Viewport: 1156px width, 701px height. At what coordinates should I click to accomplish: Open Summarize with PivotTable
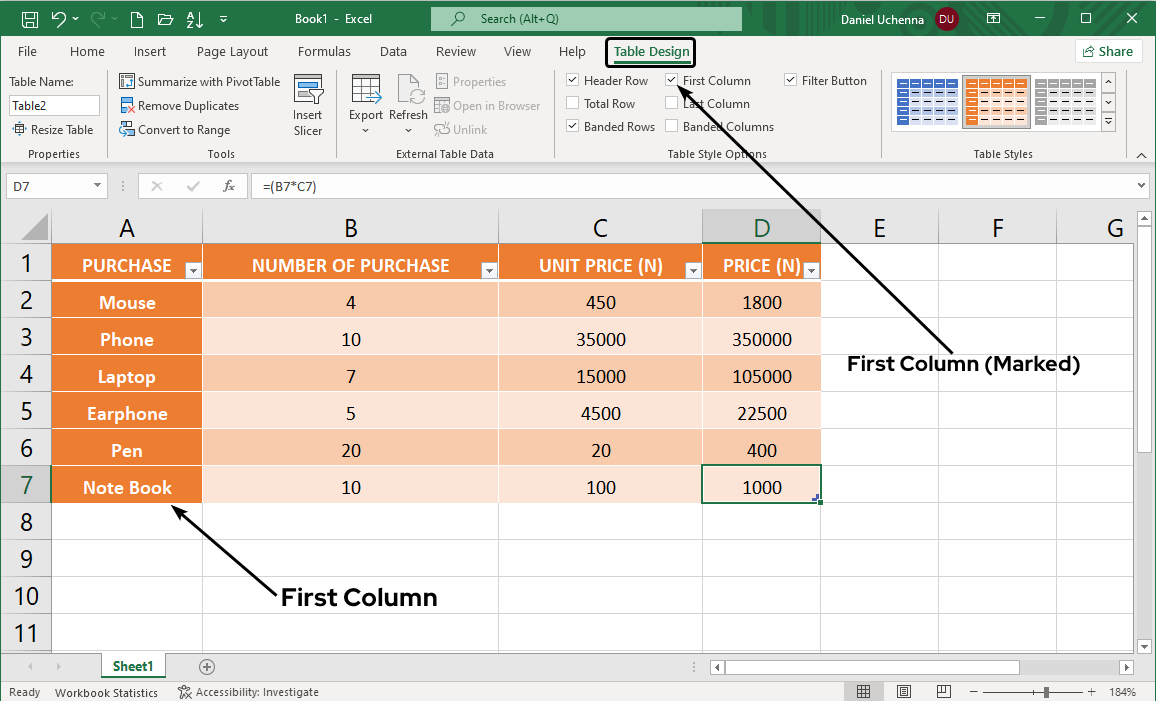tap(199, 81)
